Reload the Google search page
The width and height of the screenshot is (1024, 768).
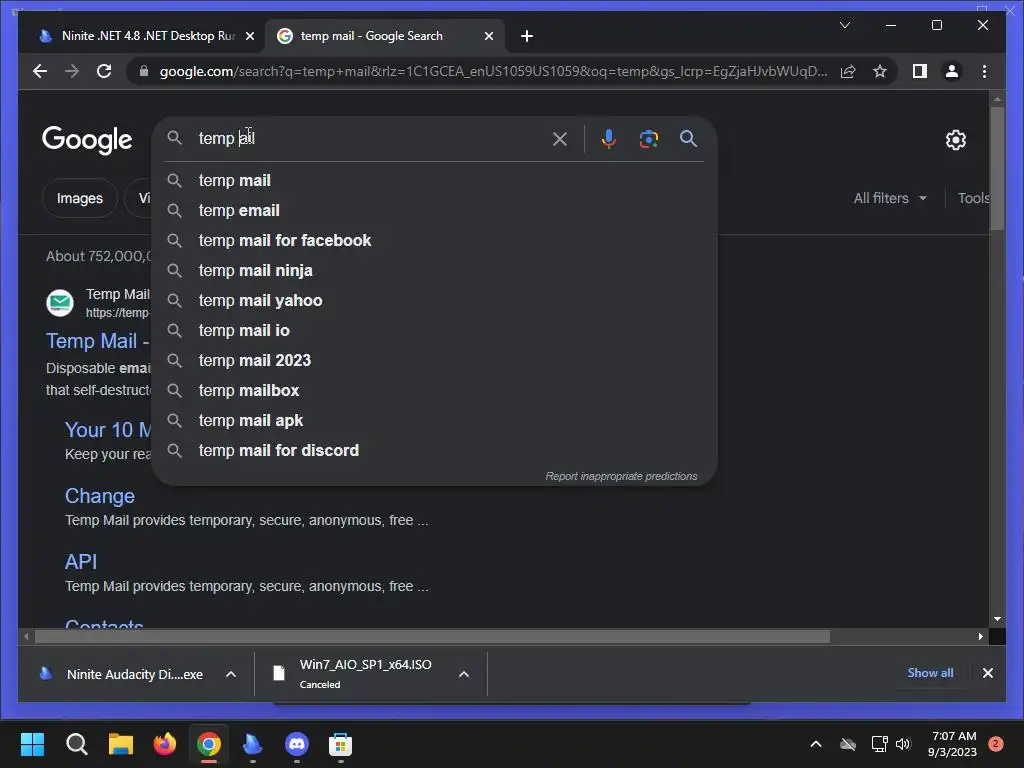104,71
